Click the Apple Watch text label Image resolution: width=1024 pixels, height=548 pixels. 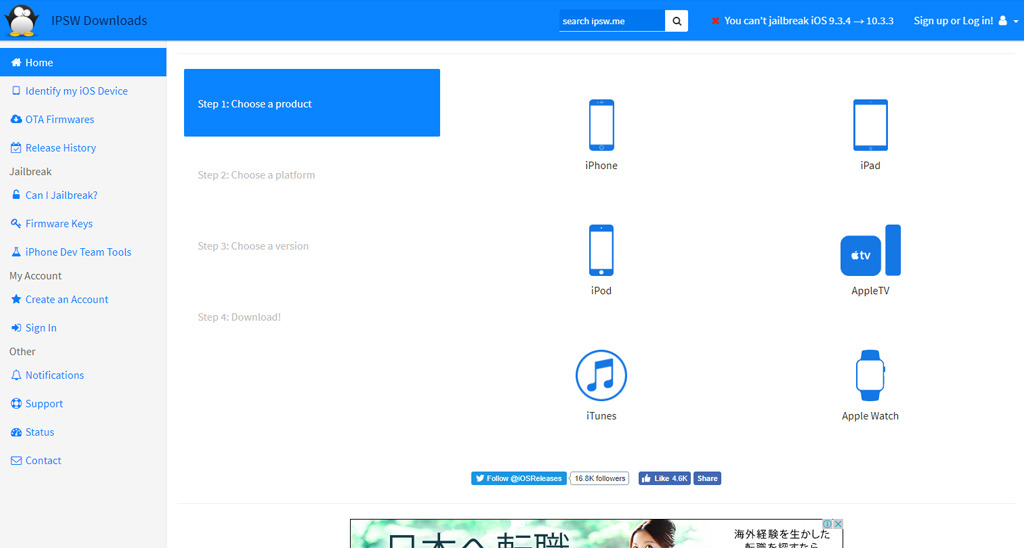click(x=870, y=416)
